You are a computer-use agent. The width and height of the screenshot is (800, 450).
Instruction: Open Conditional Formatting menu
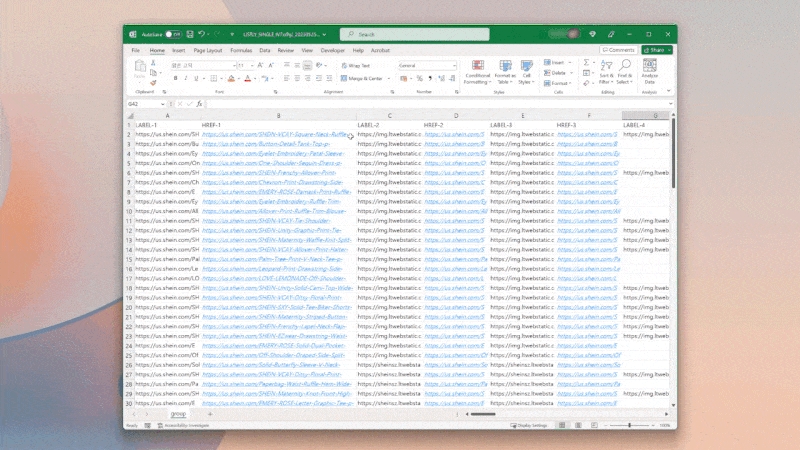pyautogui.click(x=477, y=72)
